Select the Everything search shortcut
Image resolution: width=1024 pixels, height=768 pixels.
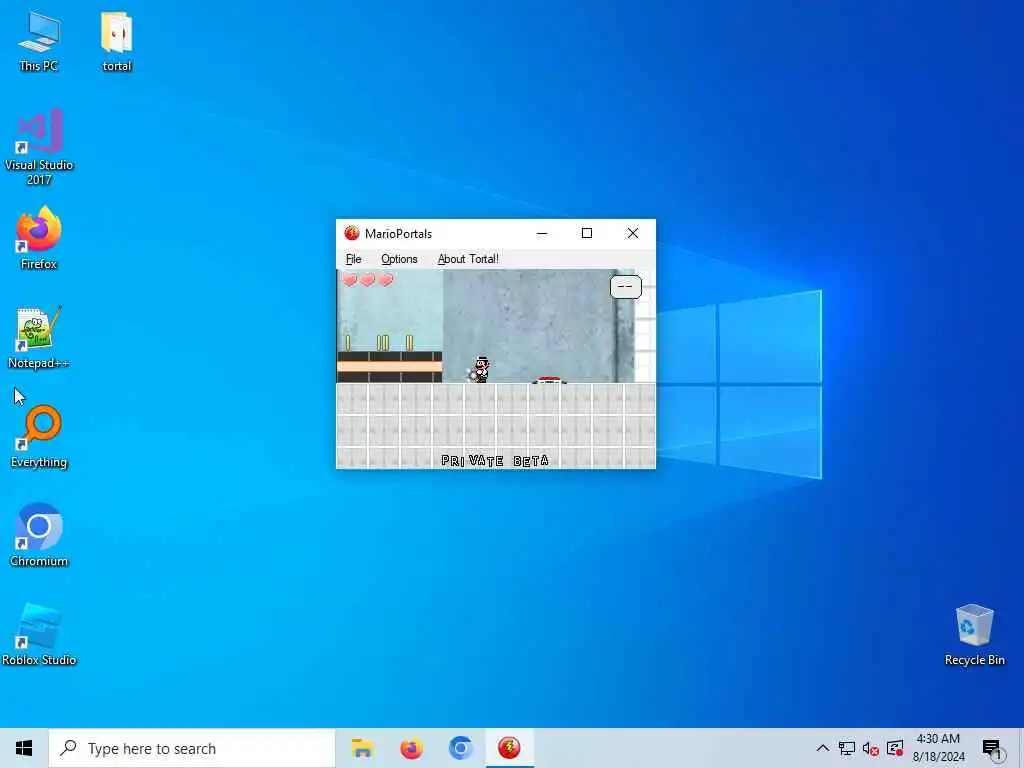(x=39, y=436)
